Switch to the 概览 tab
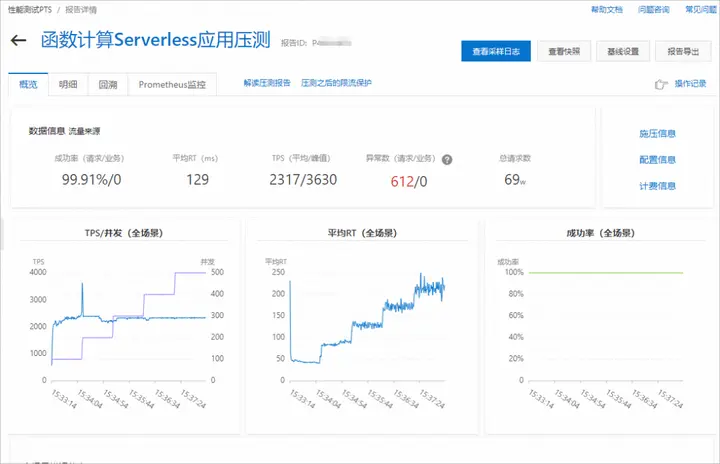Screen dimensions: 720x464 coord(28,85)
